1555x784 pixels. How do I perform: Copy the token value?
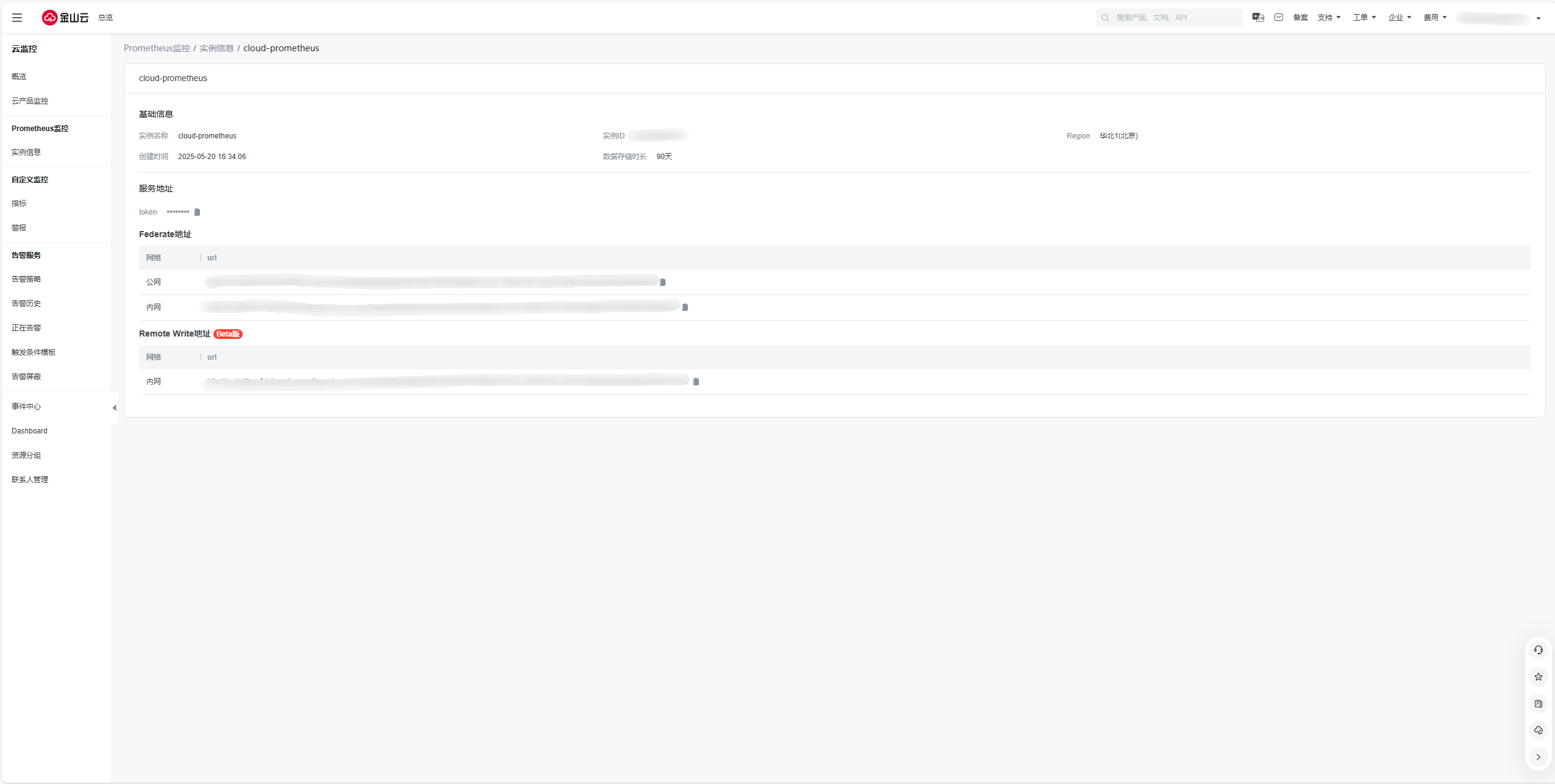pyautogui.click(x=197, y=212)
